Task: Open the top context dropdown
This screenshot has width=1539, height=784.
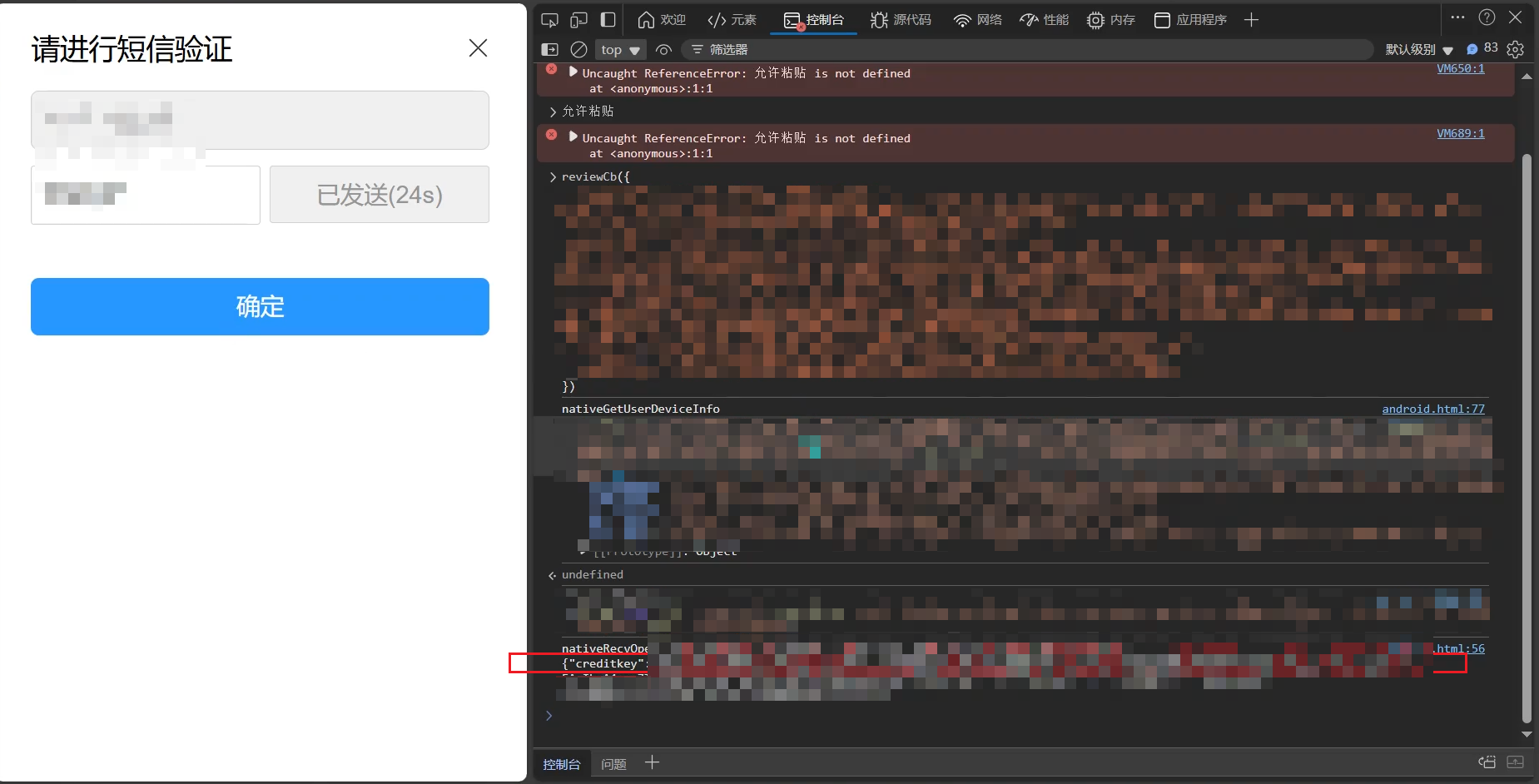Action: [x=620, y=50]
